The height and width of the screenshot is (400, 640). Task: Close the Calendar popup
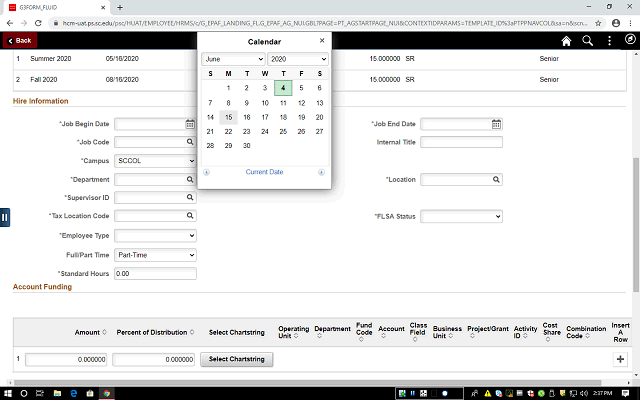click(x=322, y=40)
